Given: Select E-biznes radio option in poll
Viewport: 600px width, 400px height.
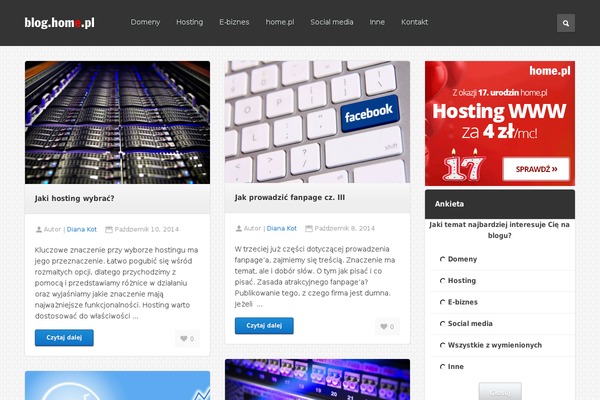Looking at the screenshot, I should pyautogui.click(x=442, y=302).
